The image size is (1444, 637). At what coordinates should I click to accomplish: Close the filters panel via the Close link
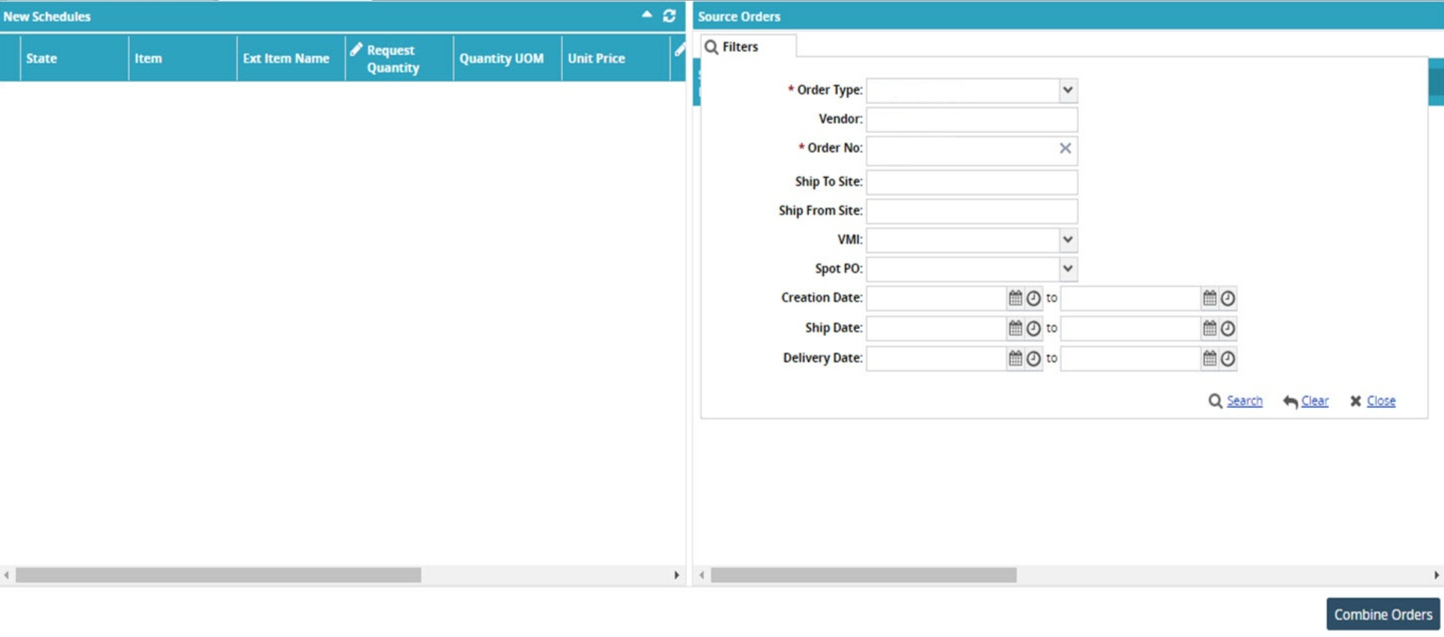tap(1381, 401)
